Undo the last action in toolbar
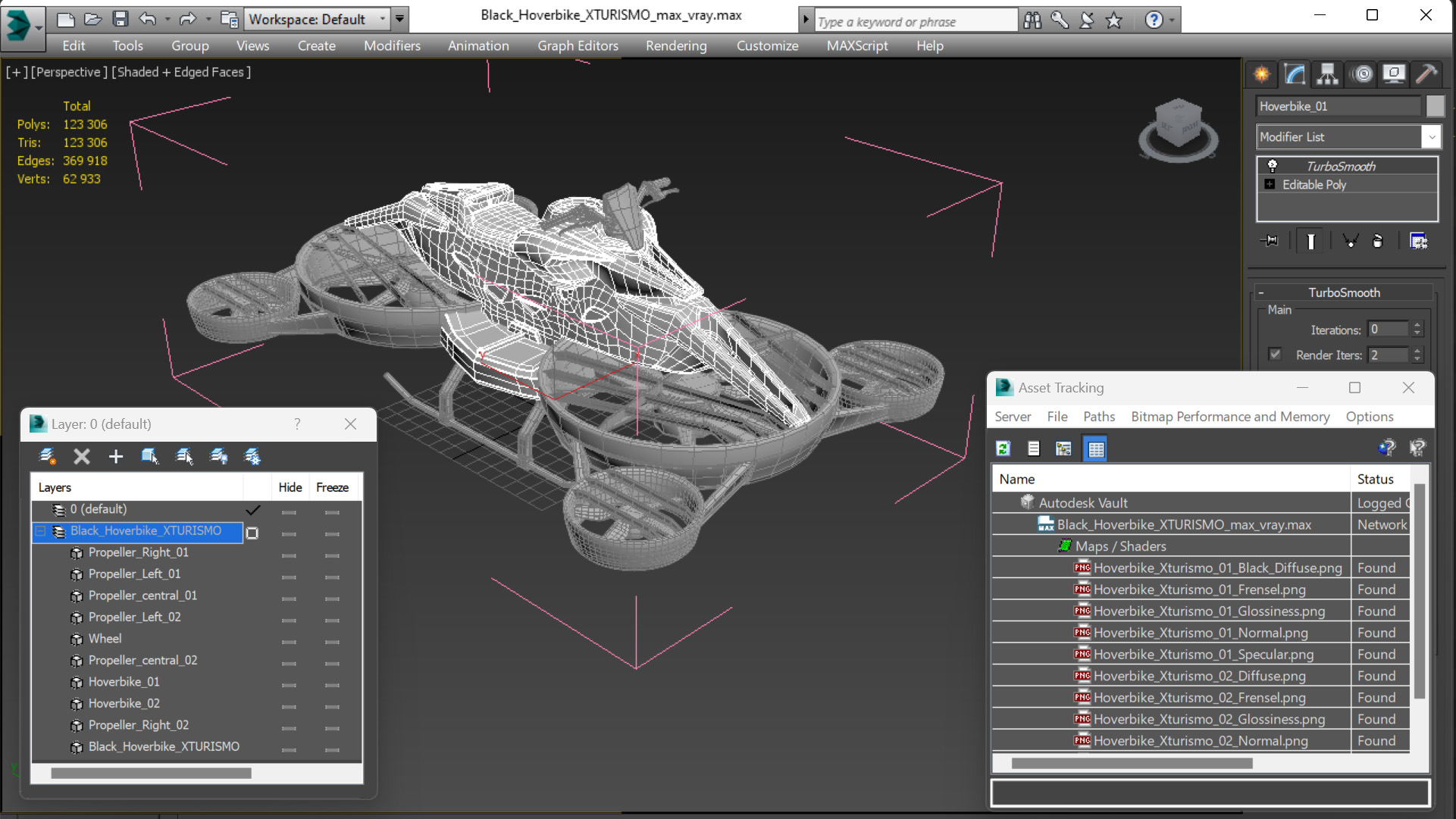1456x819 pixels. coord(148,19)
